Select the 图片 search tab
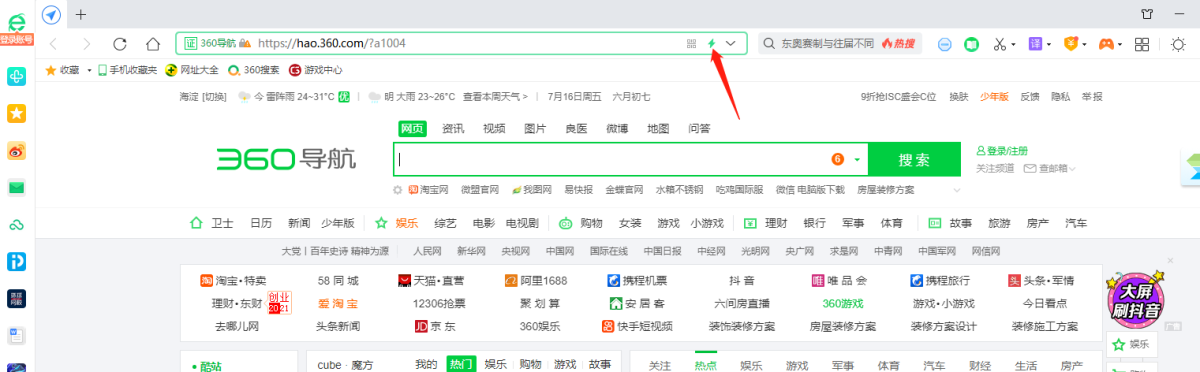 535,128
